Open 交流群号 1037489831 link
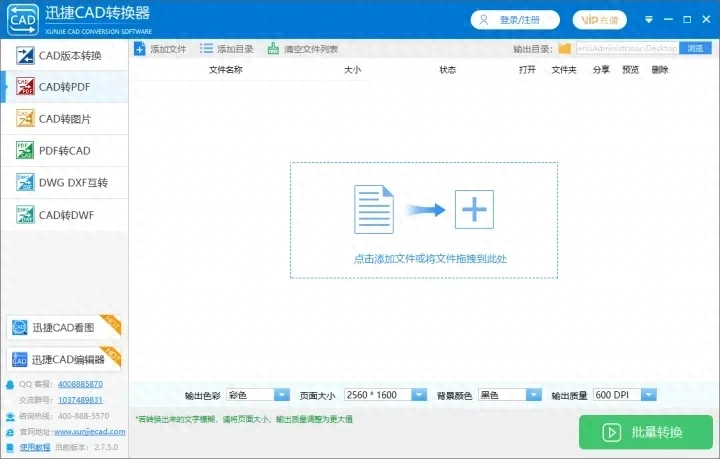 click(x=80, y=400)
